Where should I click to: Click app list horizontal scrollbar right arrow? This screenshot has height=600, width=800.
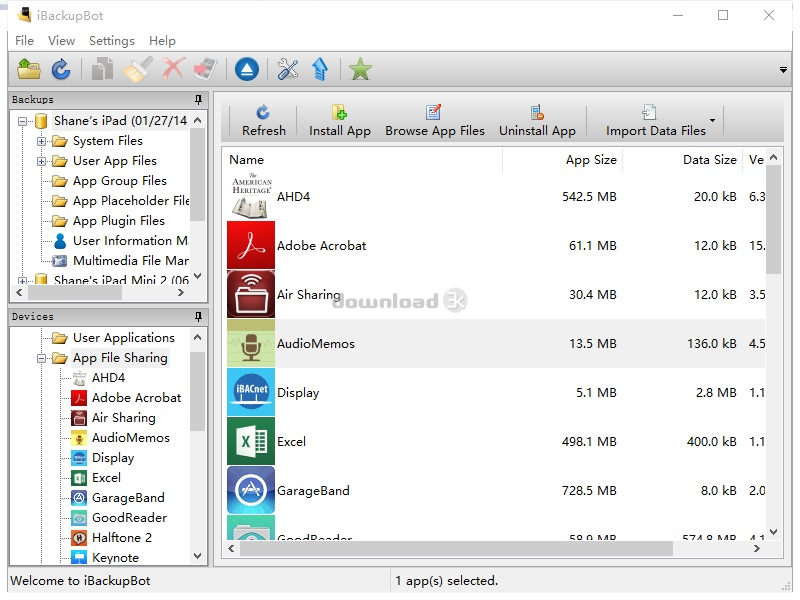(757, 548)
